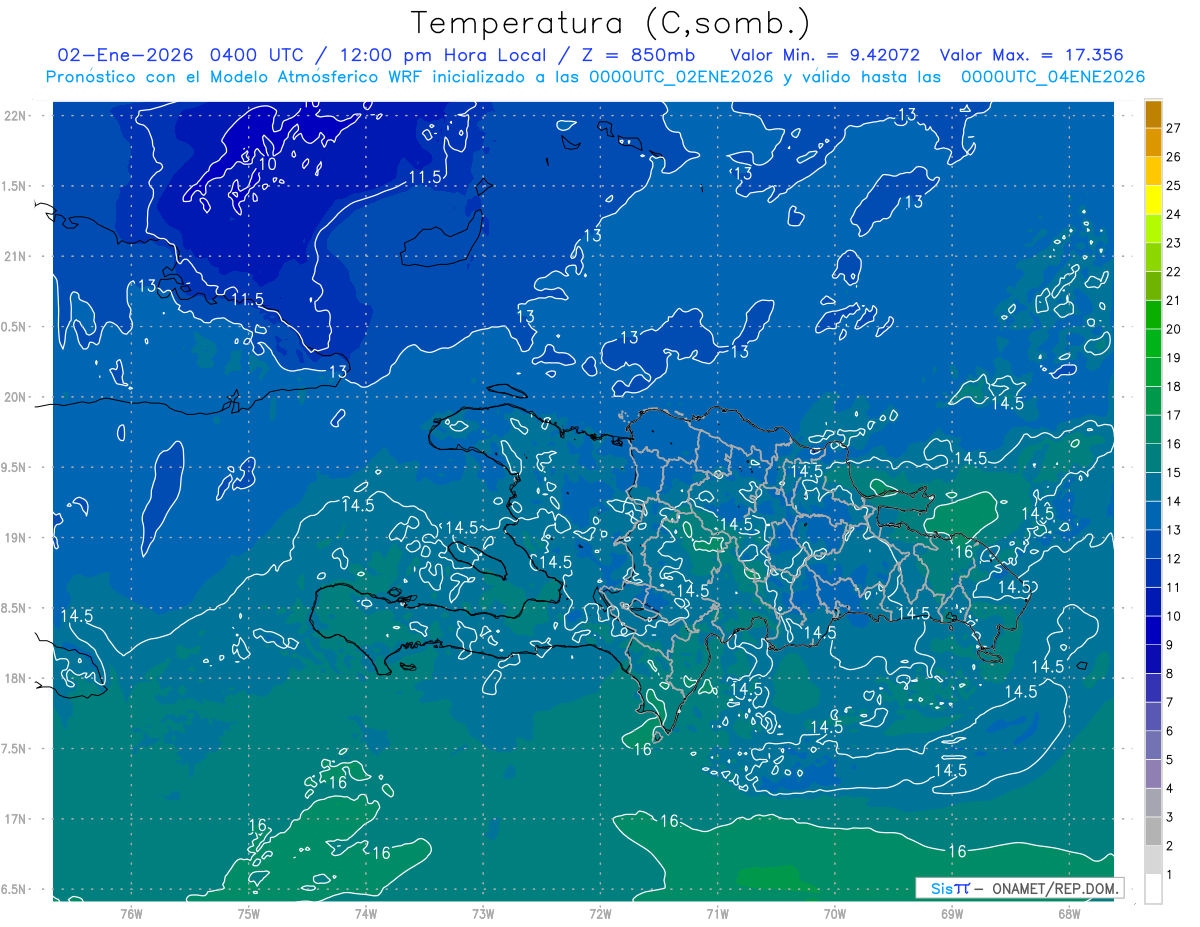The image size is (1200, 927).
Task: Click the "68W" longitude axis label
Action: pos(1068,913)
